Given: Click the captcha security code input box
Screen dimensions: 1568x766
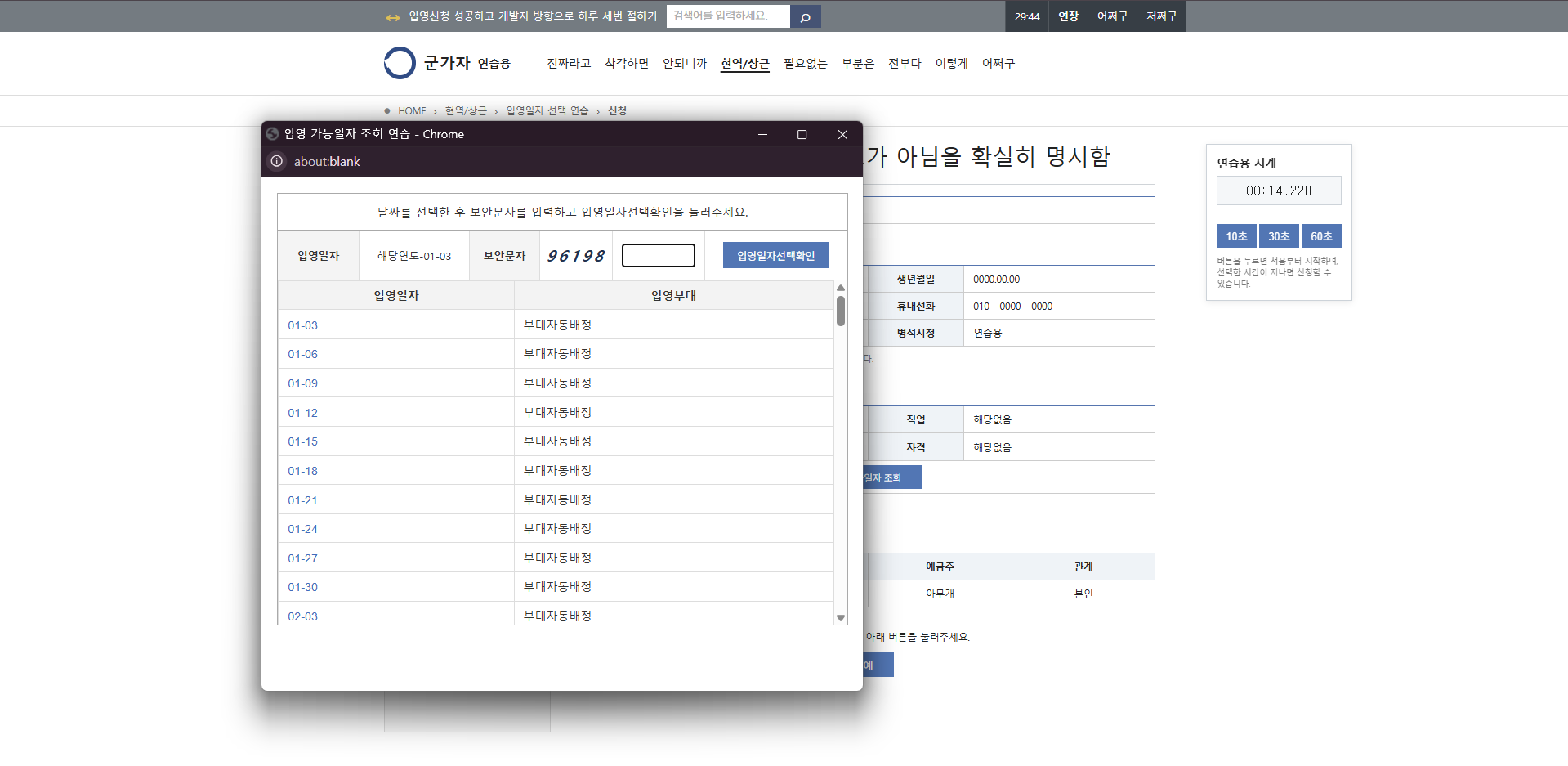Looking at the screenshot, I should click(659, 256).
